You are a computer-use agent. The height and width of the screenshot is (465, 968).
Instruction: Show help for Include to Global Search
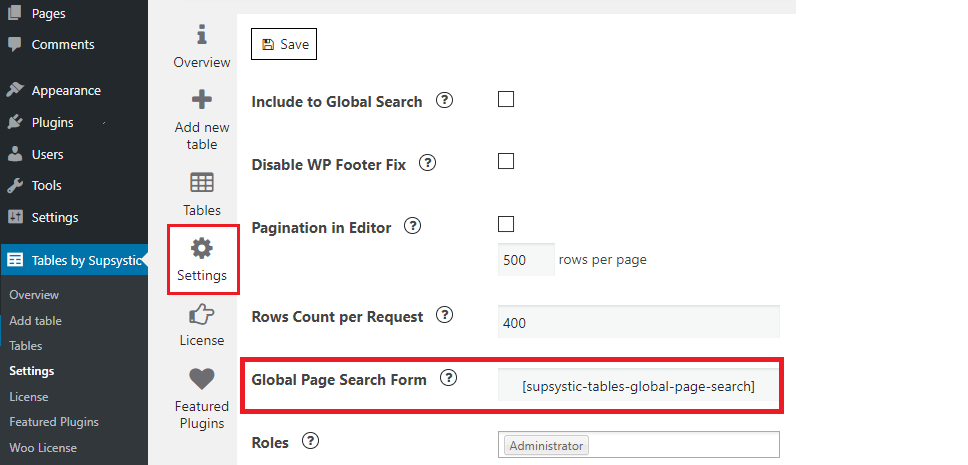(x=444, y=101)
